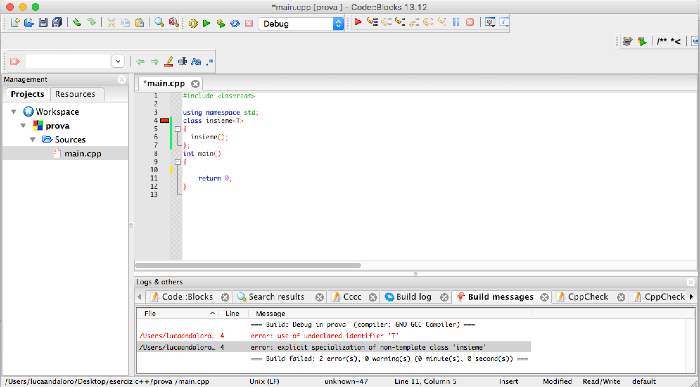Open the build target Debug dropdown
Screen dimensions: 700x387
(301, 24)
